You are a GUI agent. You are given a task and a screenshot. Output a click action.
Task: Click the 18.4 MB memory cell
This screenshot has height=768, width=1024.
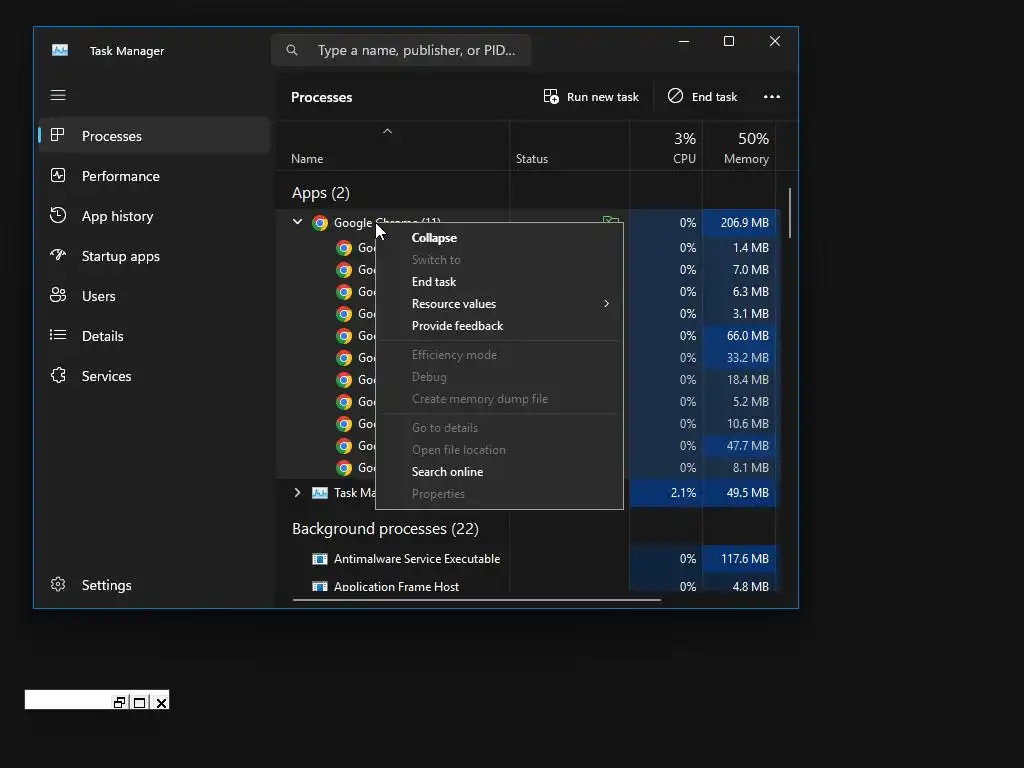(x=739, y=379)
